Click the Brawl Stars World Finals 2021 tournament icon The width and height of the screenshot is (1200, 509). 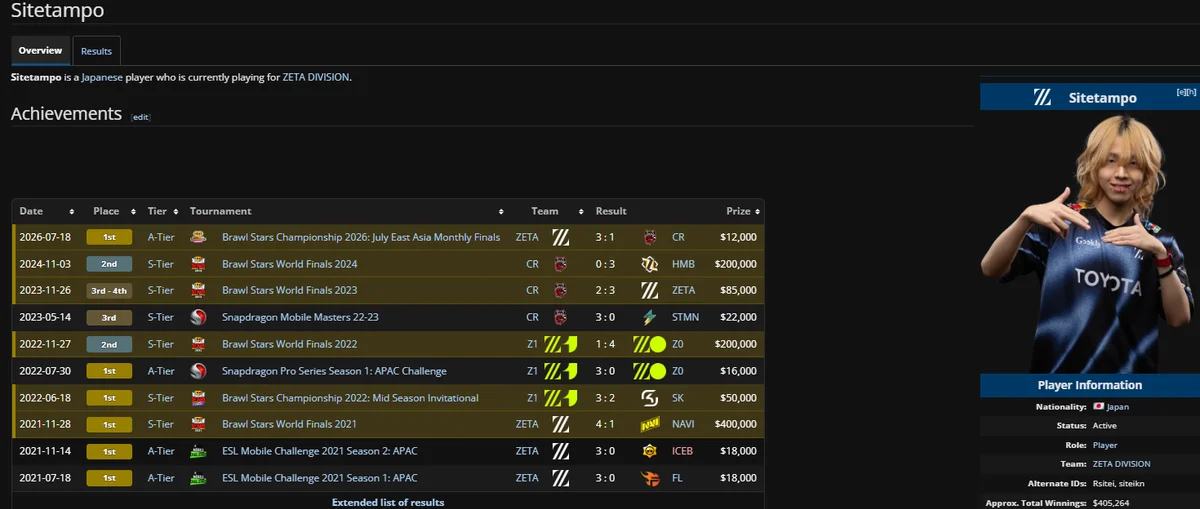(x=198, y=424)
